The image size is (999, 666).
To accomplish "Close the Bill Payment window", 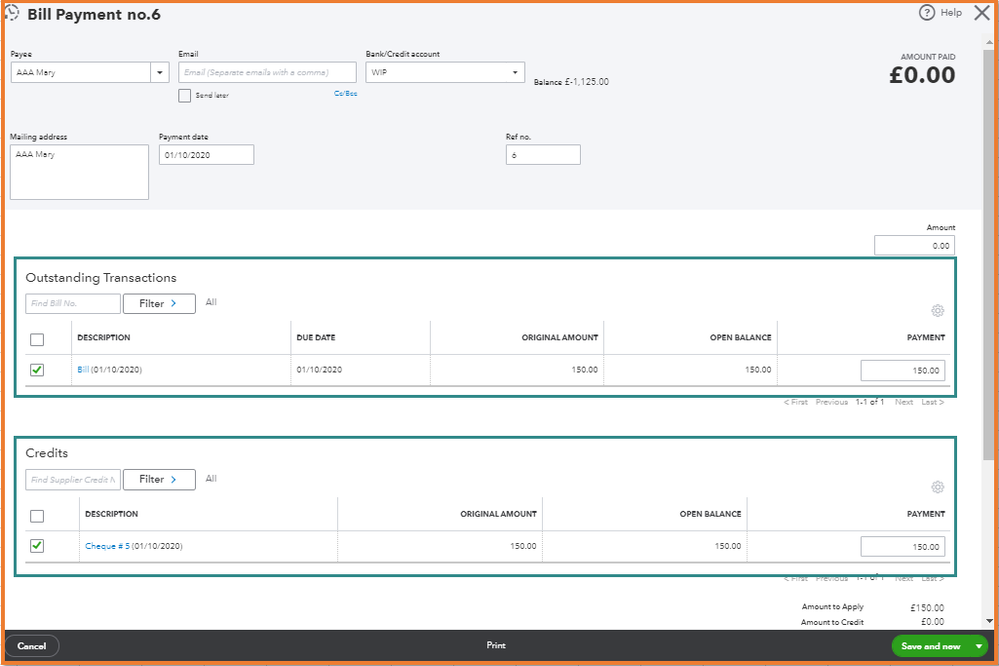I will pos(981,13).
